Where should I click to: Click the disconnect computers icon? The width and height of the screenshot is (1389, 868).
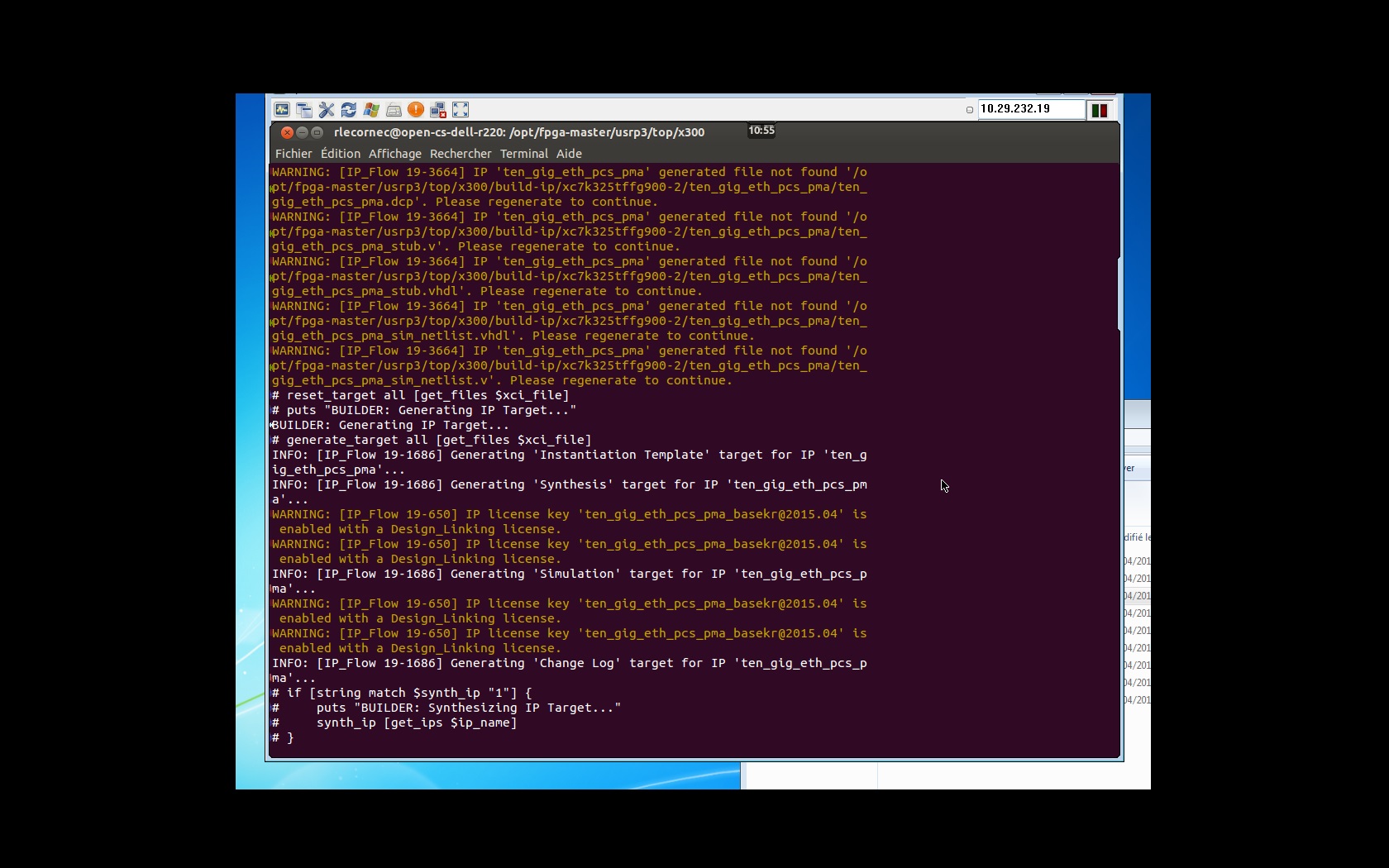[x=438, y=110]
